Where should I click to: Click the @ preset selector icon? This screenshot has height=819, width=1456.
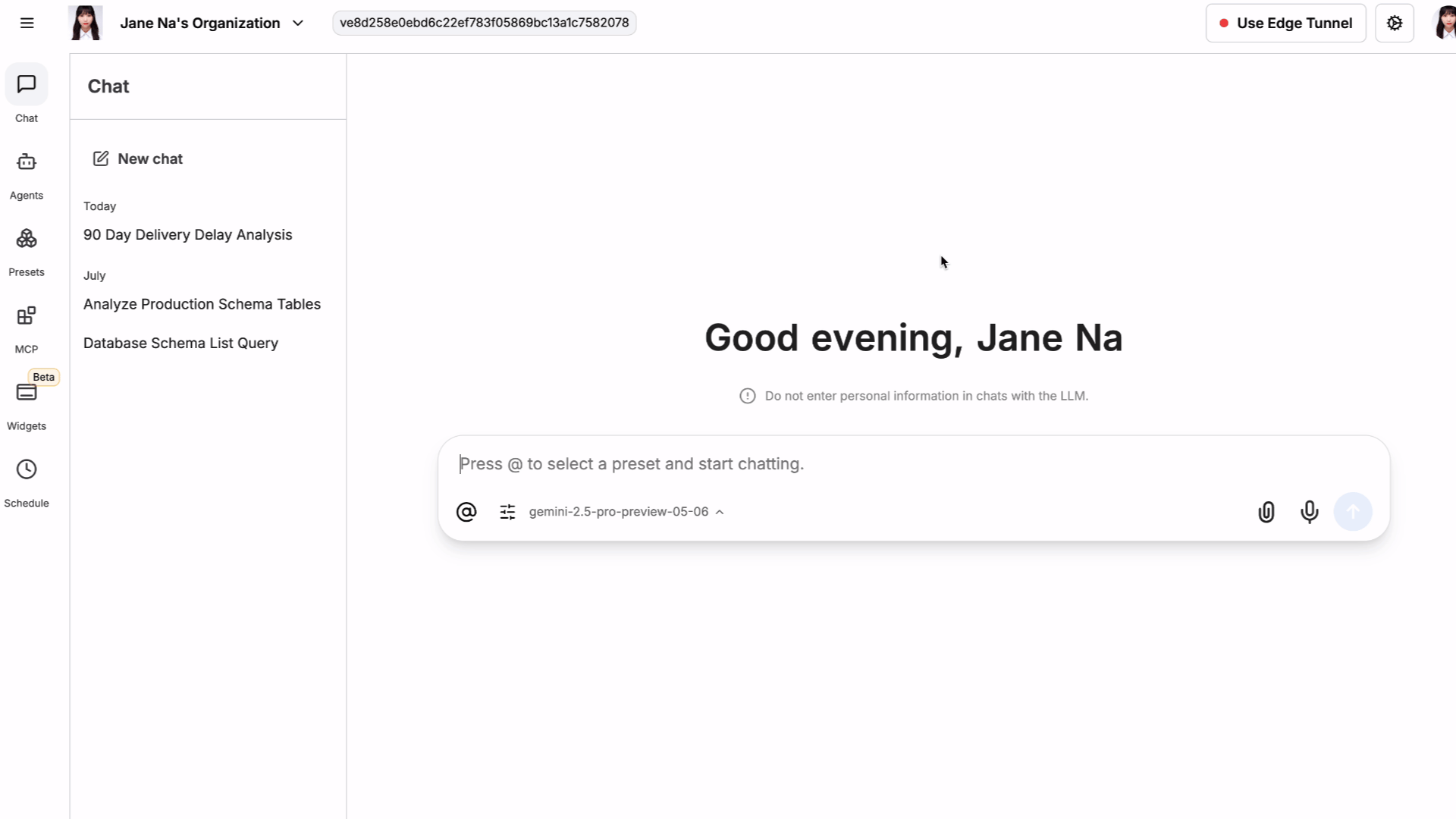(x=466, y=512)
